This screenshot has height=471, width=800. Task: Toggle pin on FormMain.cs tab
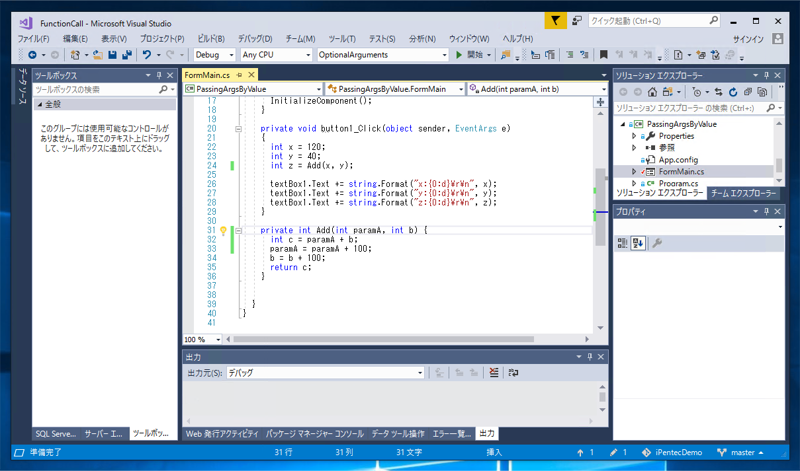[x=239, y=75]
